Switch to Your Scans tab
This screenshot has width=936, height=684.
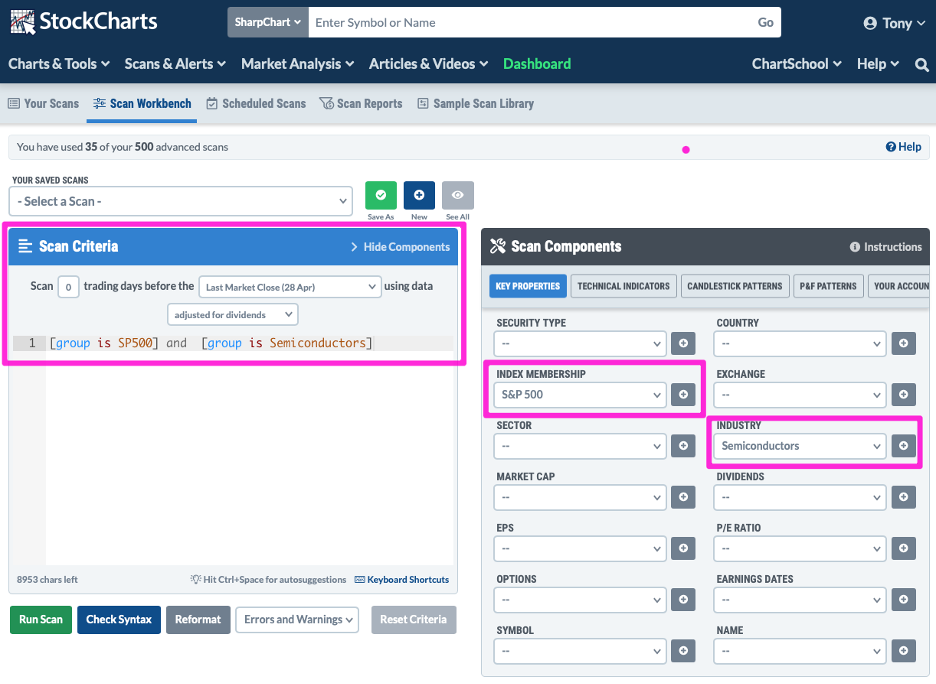(x=43, y=104)
